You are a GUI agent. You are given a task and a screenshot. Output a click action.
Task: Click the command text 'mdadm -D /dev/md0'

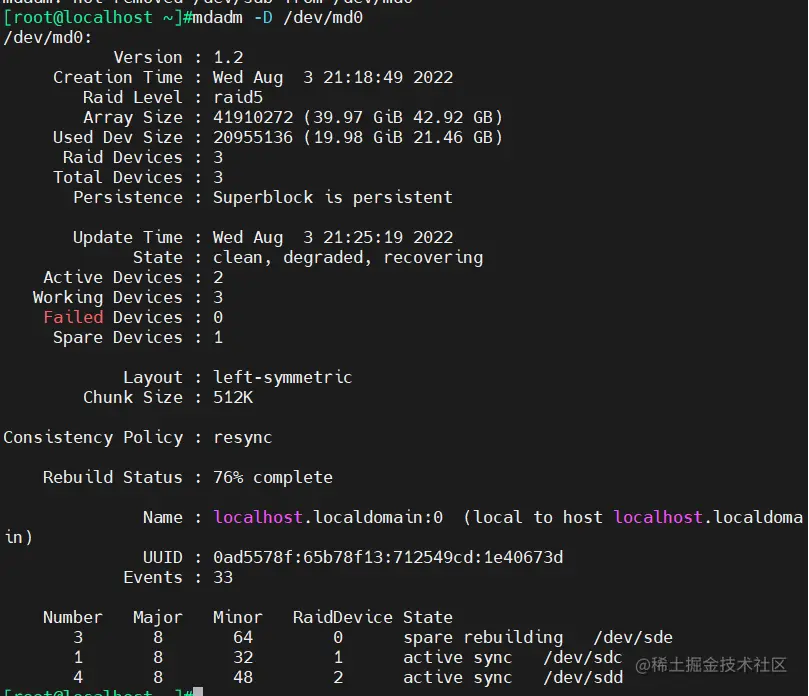278,18
